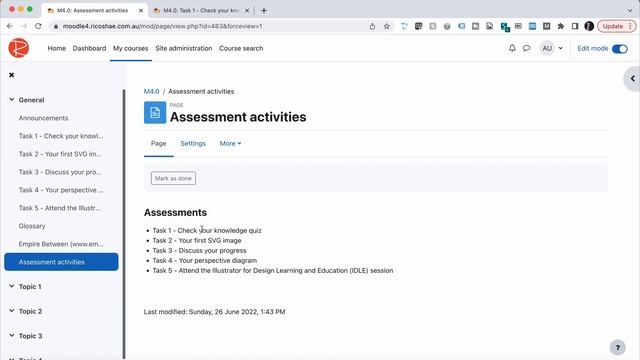The height and width of the screenshot is (360, 640).
Task: Switch to M4.0 Task 1 browser tab
Action: point(200,11)
